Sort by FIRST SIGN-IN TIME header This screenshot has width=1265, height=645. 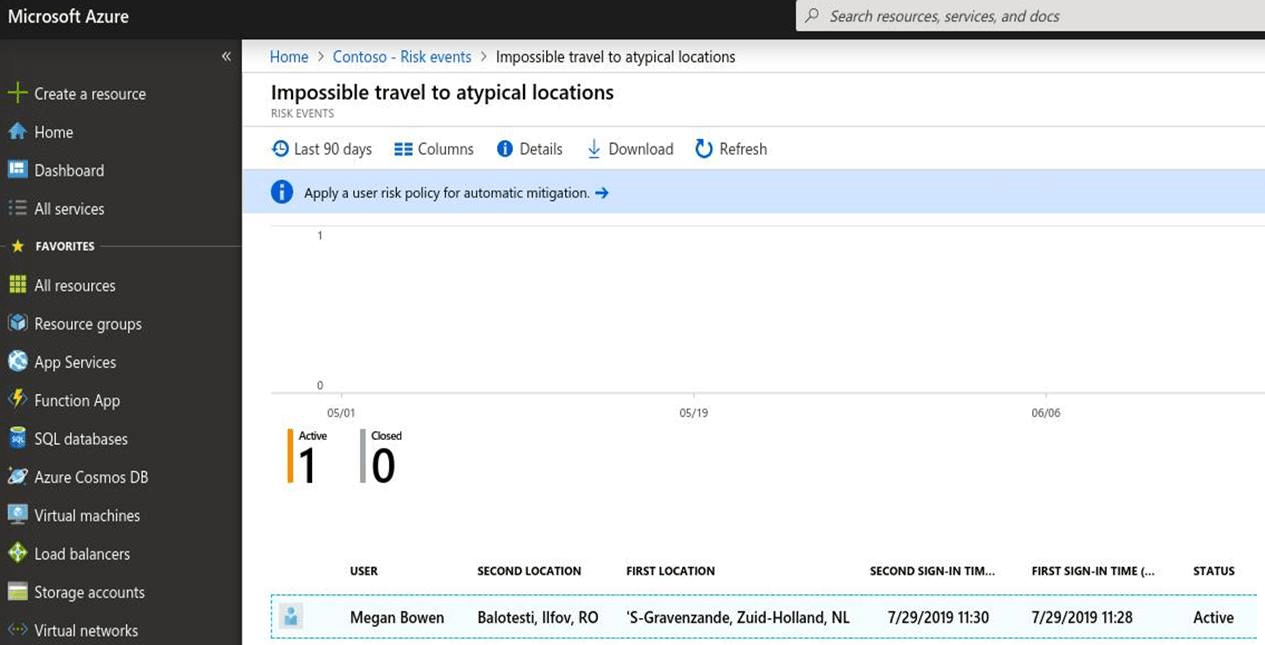click(1093, 571)
